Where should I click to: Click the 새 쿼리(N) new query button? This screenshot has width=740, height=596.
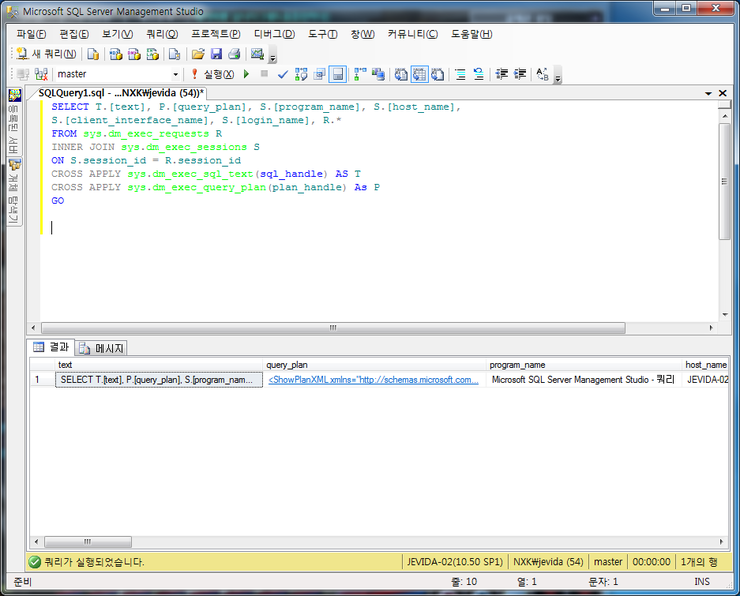tap(46, 54)
